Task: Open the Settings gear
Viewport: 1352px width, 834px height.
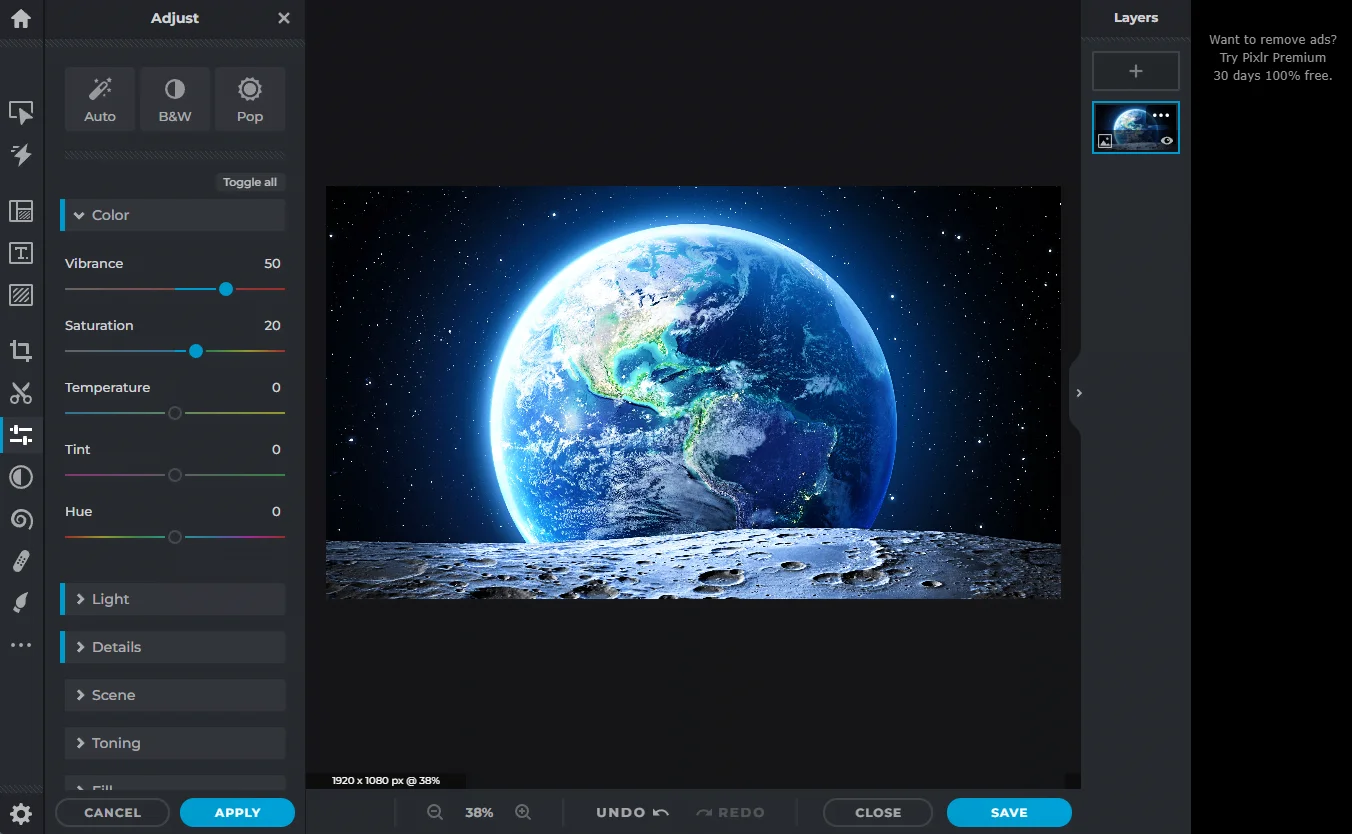Action: point(21,813)
